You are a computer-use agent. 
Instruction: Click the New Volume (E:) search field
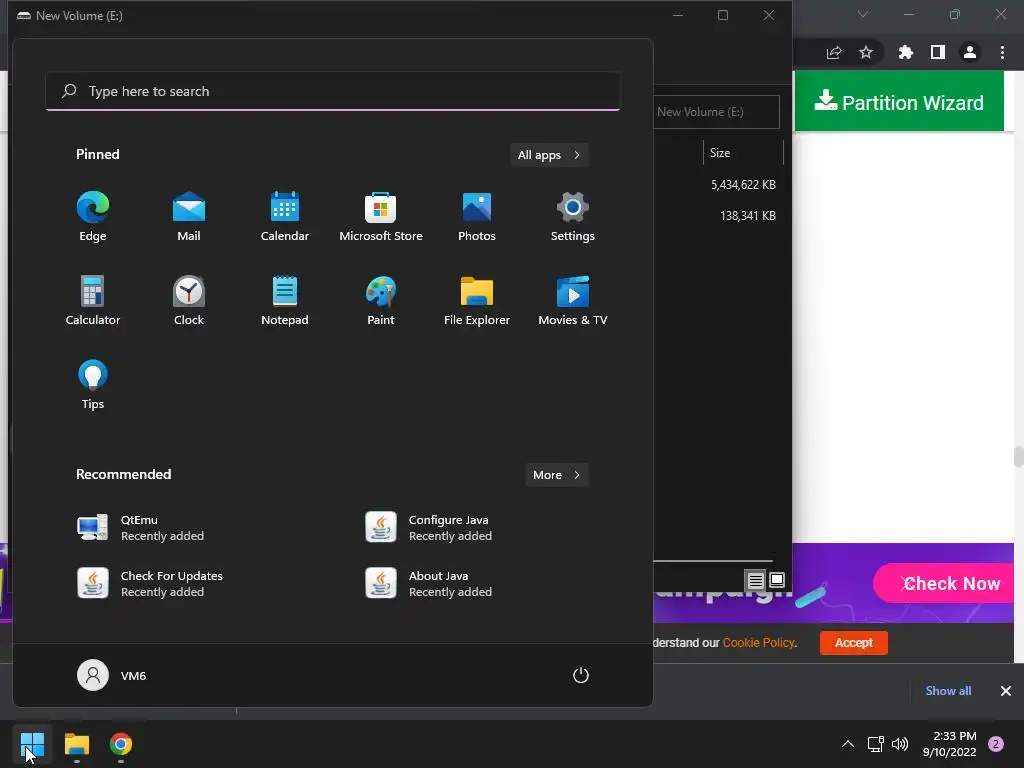(x=716, y=112)
